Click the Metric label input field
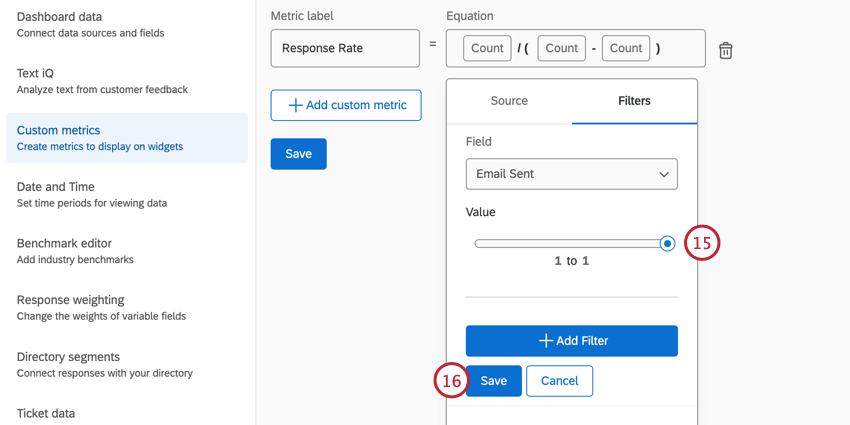 [345, 48]
